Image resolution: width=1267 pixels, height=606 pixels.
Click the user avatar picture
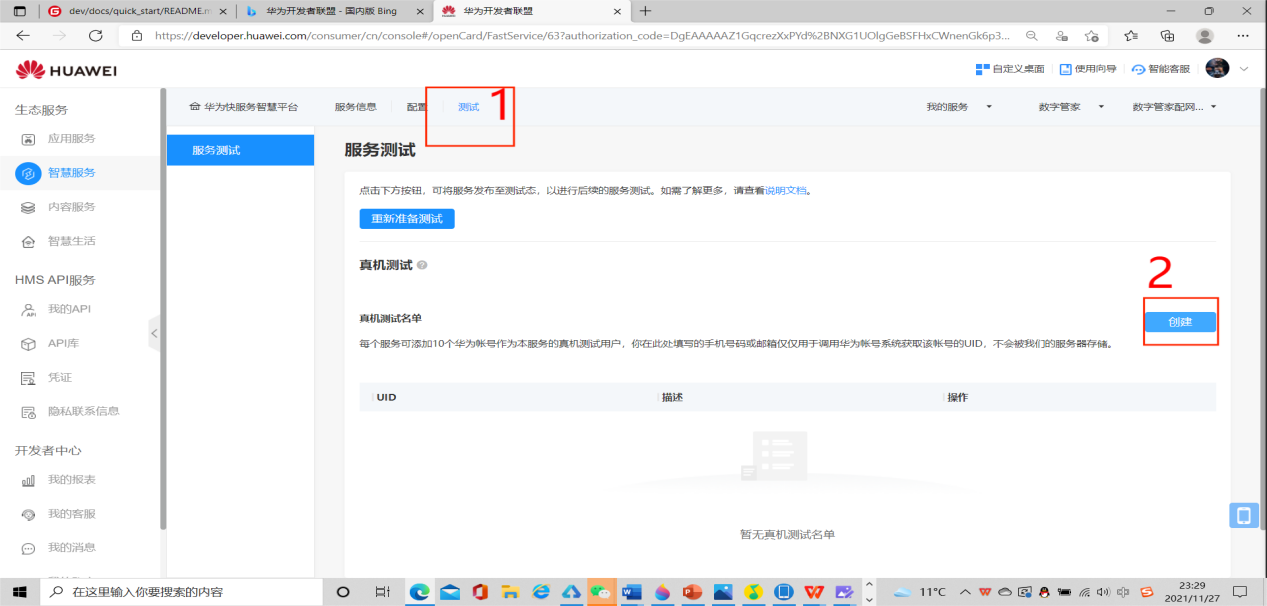click(1217, 68)
